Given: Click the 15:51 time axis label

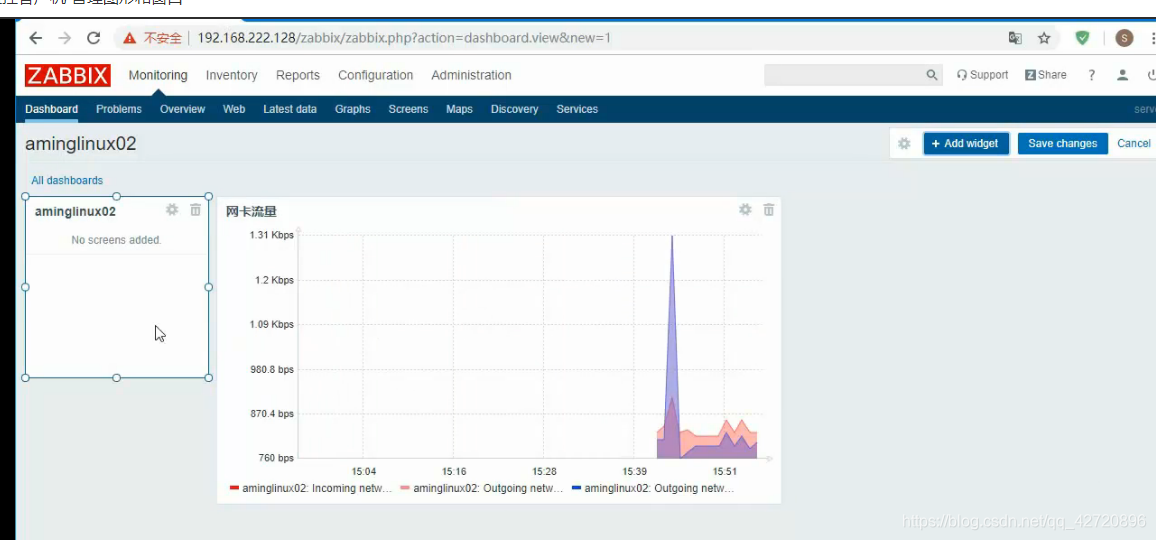Looking at the screenshot, I should (724, 471).
